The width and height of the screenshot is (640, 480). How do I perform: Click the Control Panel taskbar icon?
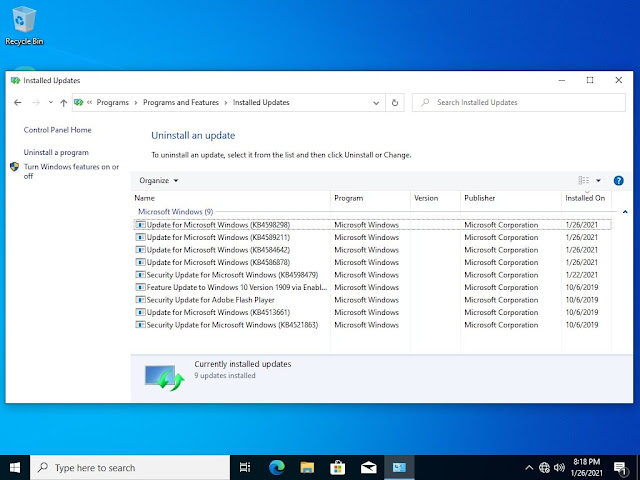(x=399, y=467)
